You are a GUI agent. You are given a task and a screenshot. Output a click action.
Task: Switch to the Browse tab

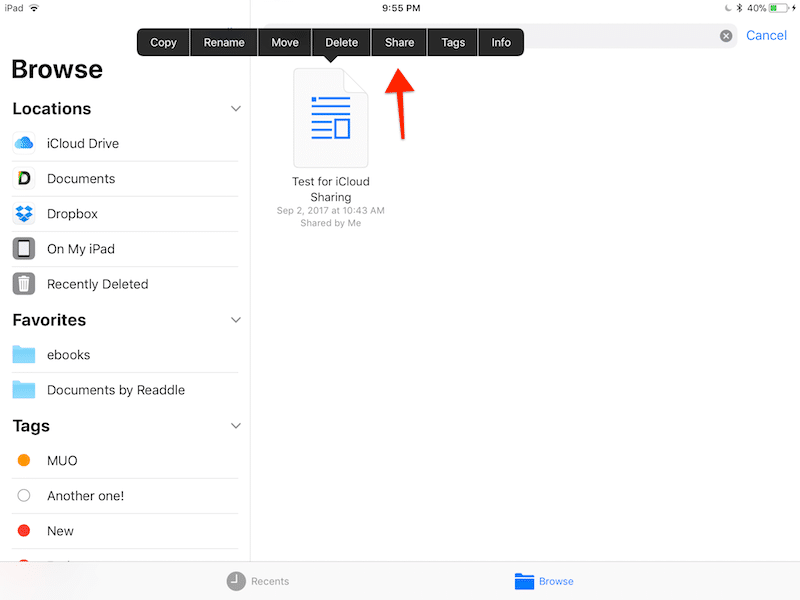[x=544, y=581]
